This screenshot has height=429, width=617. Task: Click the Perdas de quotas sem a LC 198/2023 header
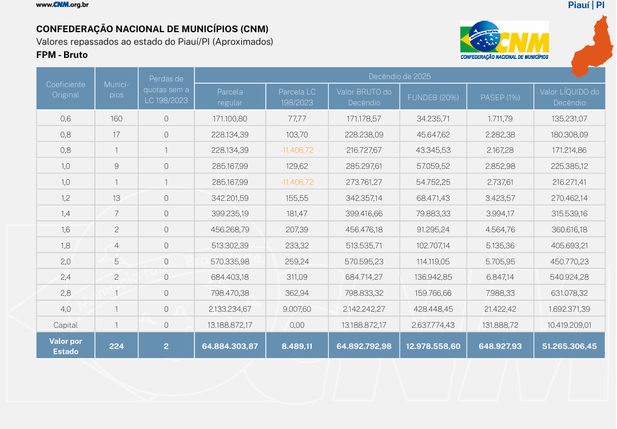click(x=166, y=89)
